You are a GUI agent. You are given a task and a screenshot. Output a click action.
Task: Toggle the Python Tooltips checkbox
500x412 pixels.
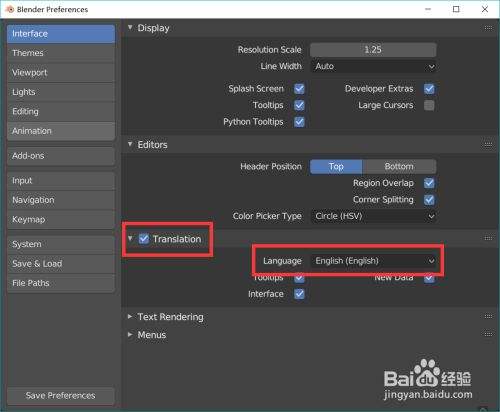tap(299, 122)
